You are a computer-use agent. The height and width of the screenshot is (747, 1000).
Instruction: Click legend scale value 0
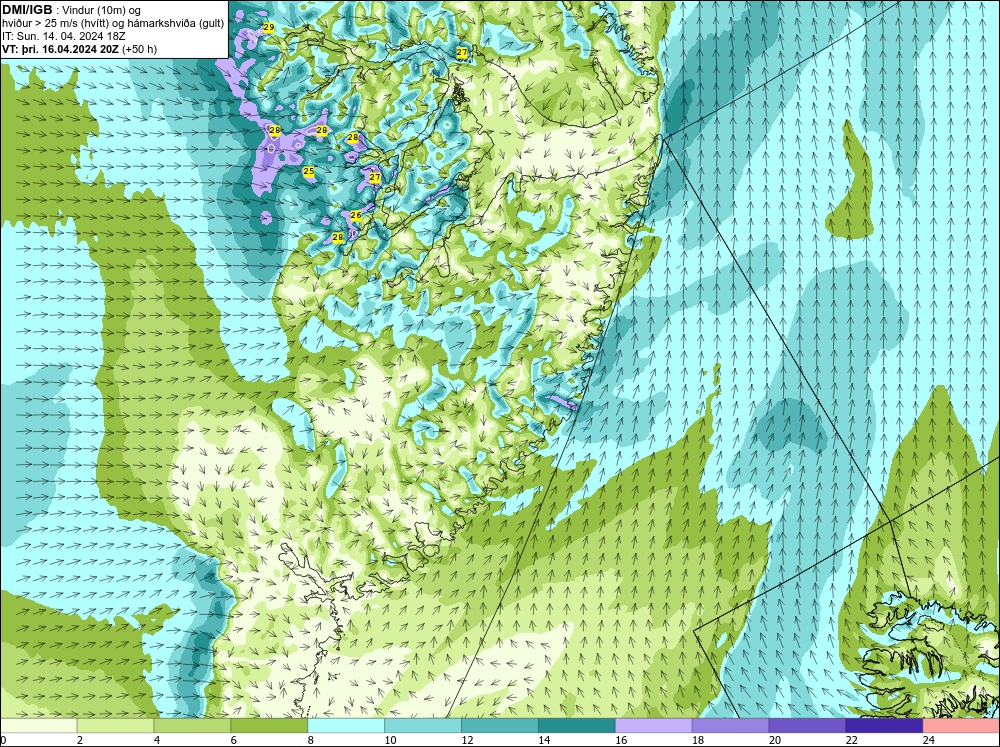[3, 740]
